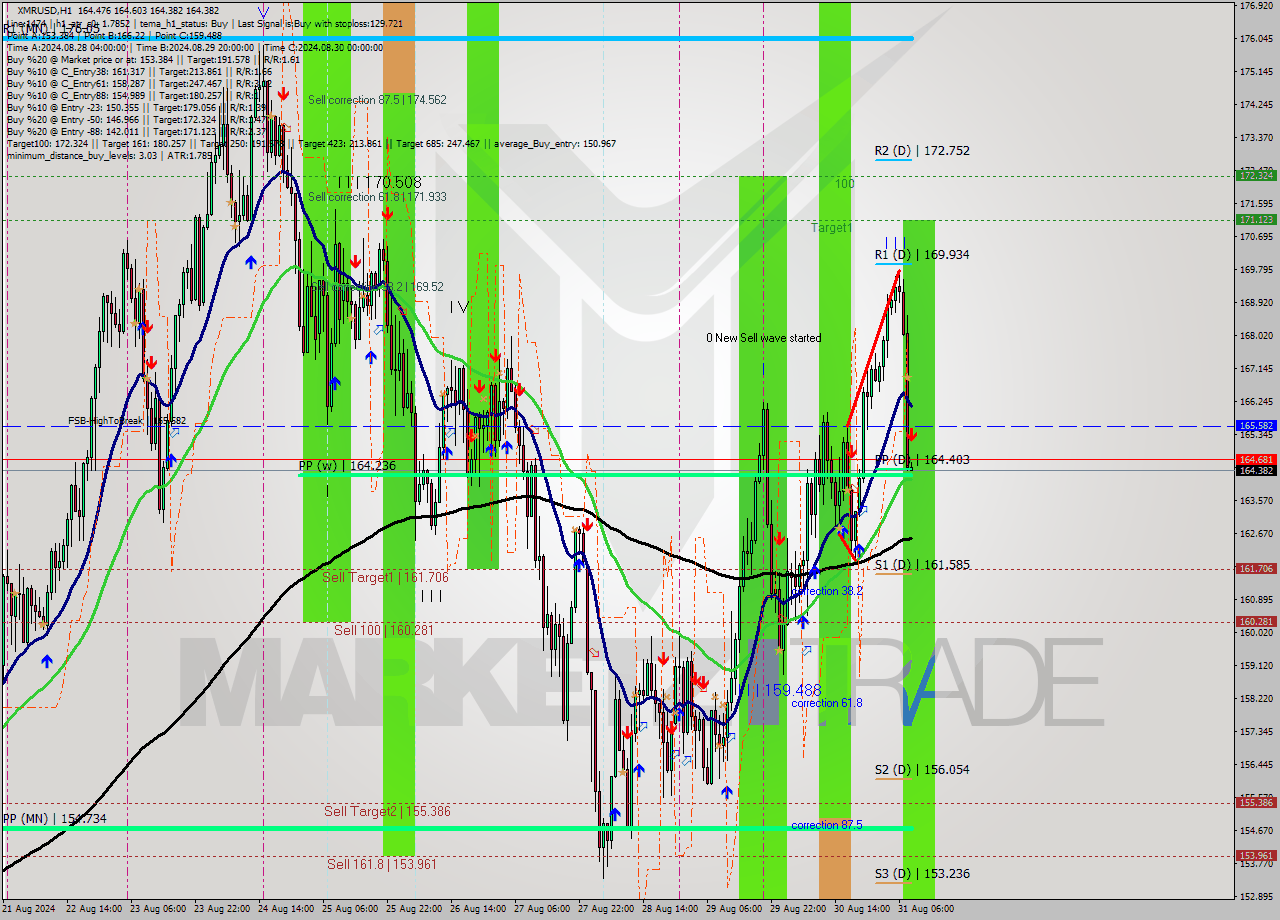The image size is (1280, 920).
Task: Select the R1 (D) | 169.934 pivot label
Action: [922, 255]
